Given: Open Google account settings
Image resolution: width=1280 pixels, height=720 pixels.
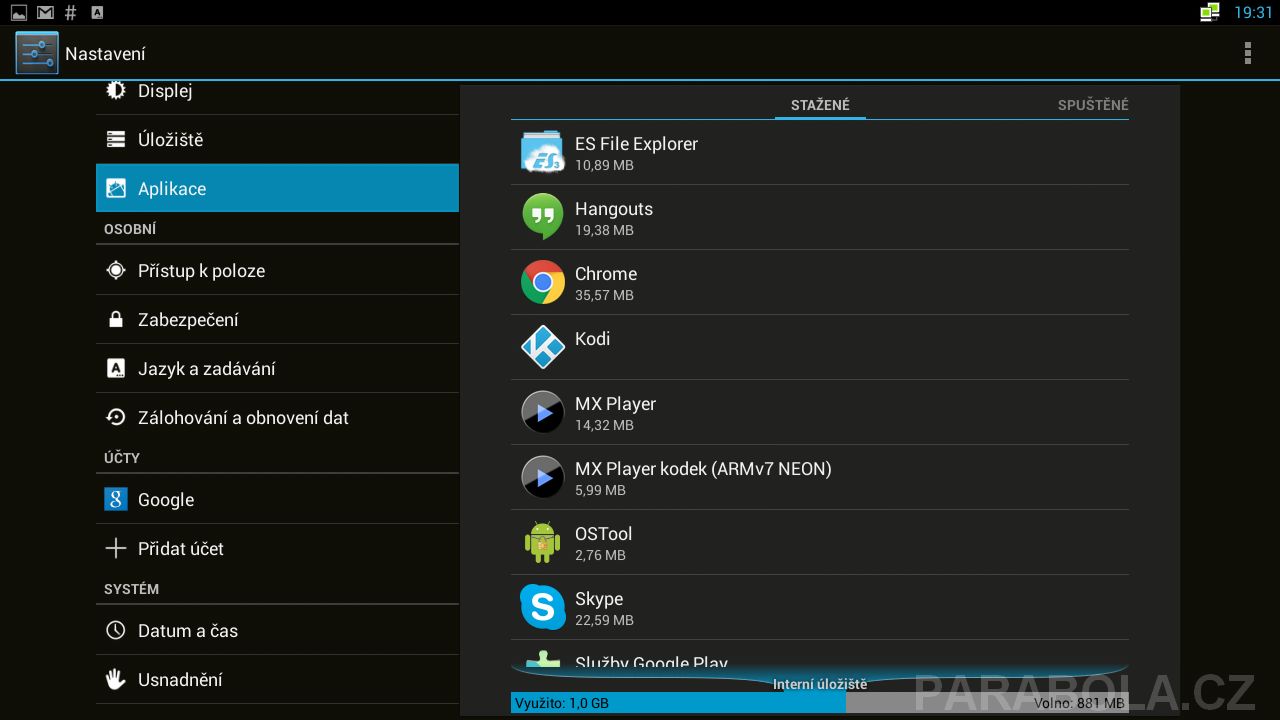Looking at the screenshot, I should 277,499.
